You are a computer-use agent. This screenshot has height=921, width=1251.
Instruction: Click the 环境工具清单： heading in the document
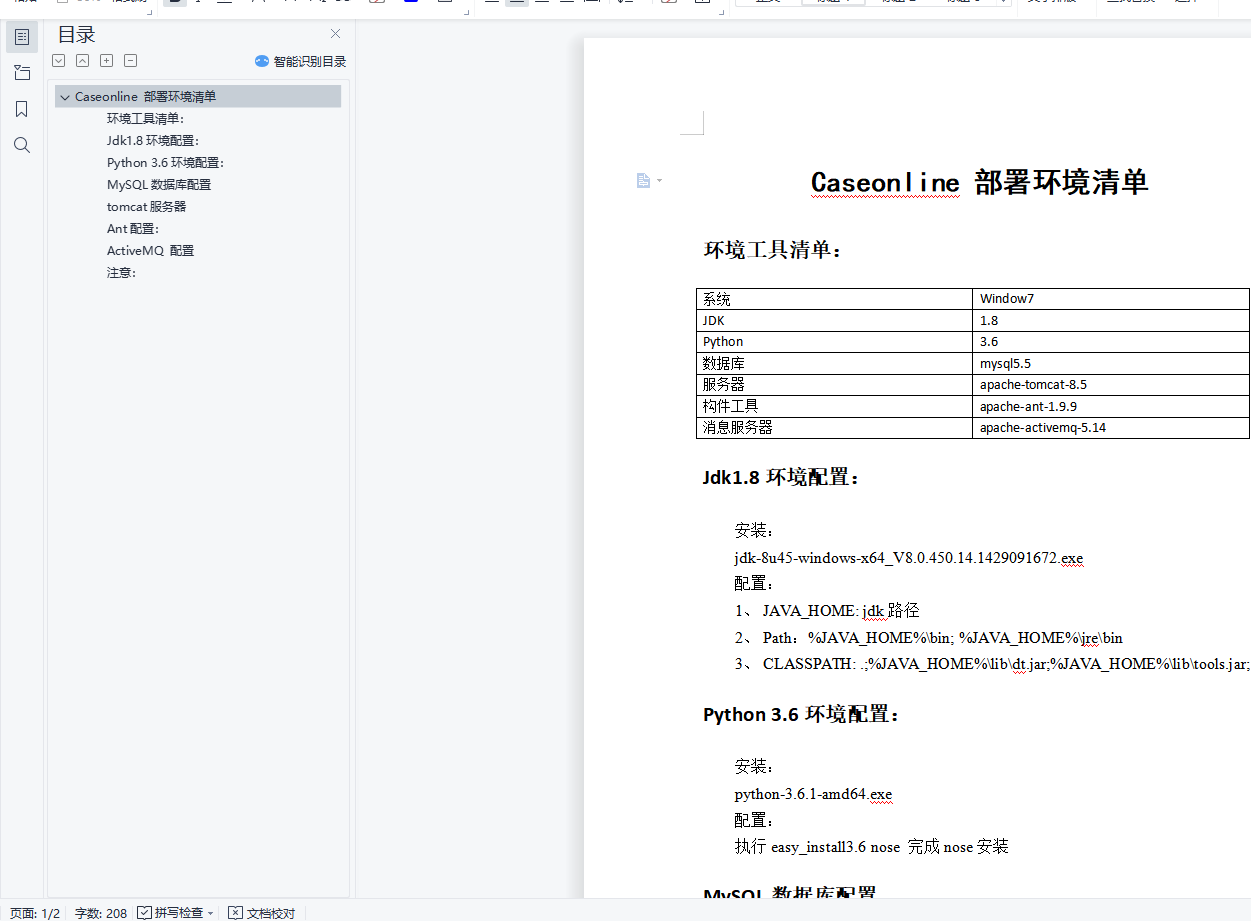pyautogui.click(x=774, y=250)
